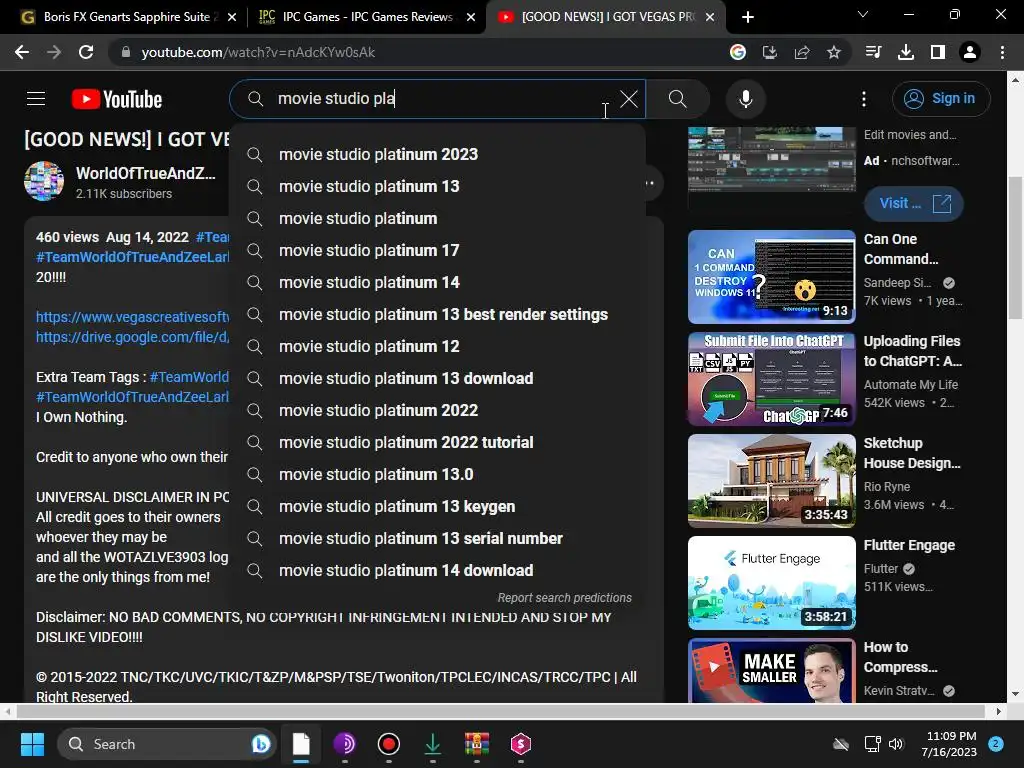
Task: Close the Boris FX tab
Action: click(232, 17)
